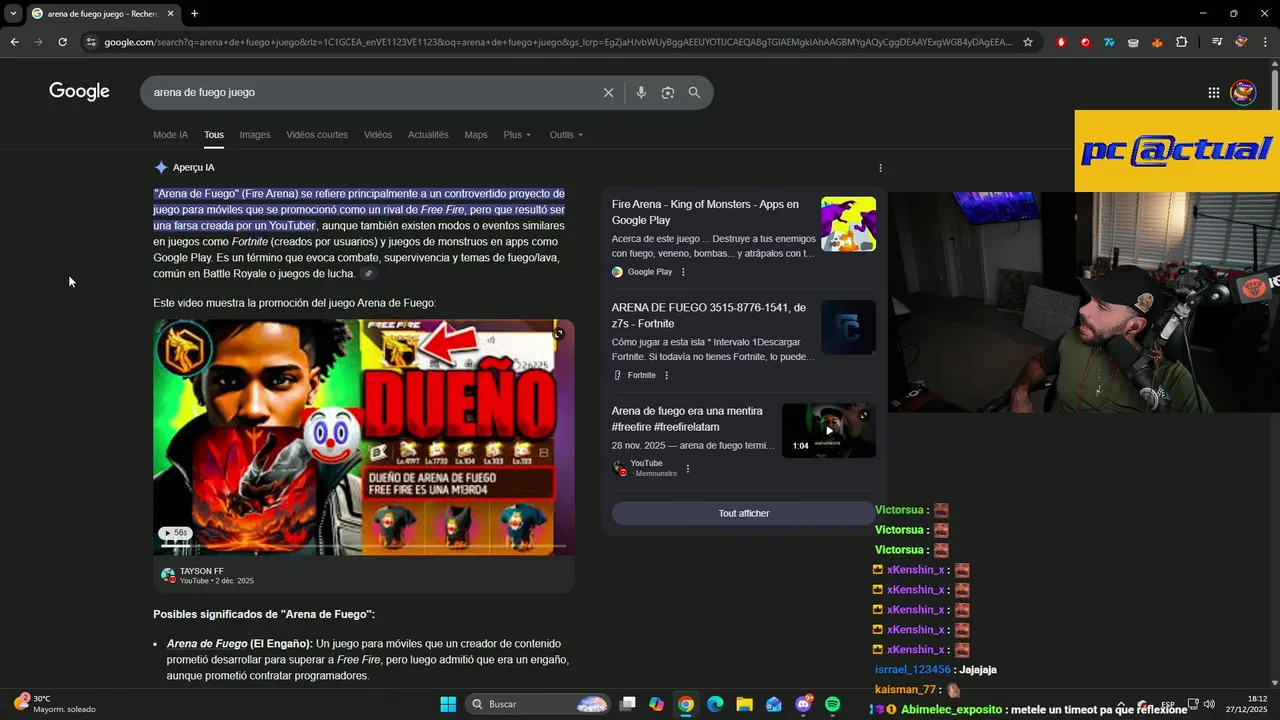Reload the page

coord(62,42)
